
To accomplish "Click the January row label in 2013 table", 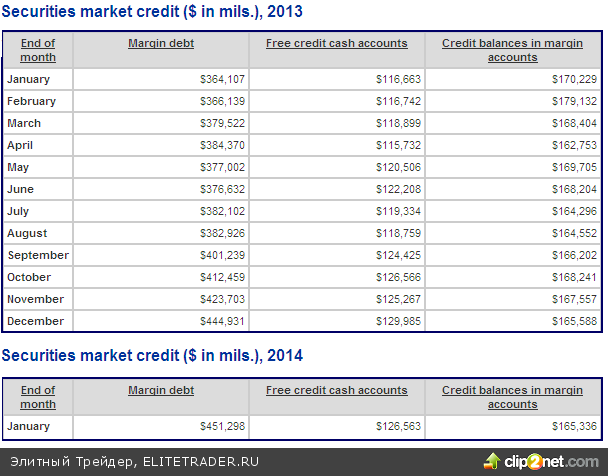I will point(28,79).
